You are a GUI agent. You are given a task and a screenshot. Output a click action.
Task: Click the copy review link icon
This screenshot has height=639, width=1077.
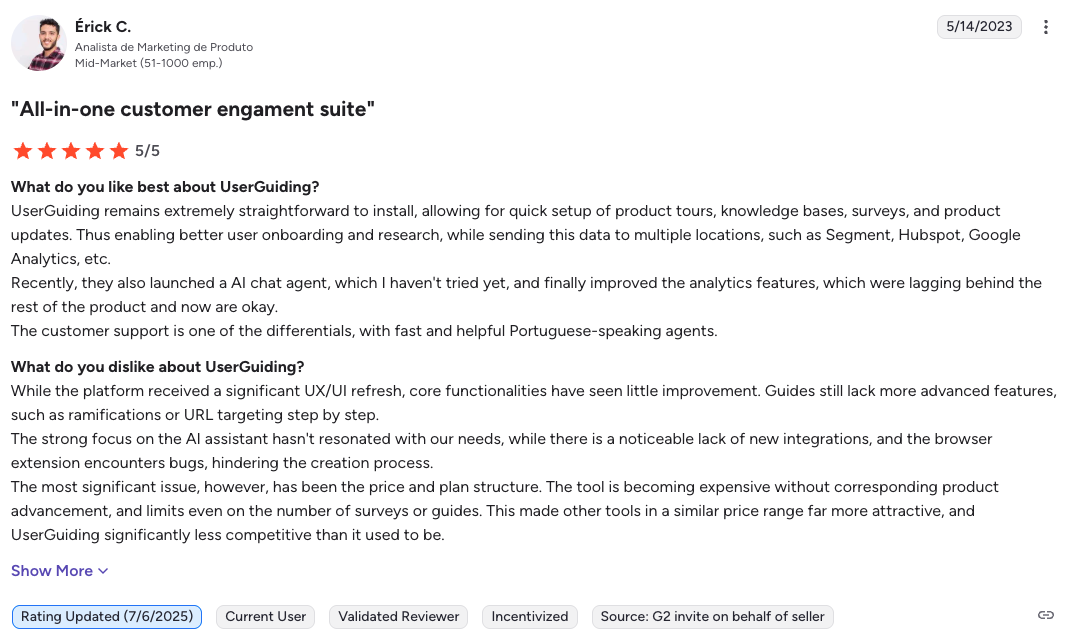coord(1046,615)
